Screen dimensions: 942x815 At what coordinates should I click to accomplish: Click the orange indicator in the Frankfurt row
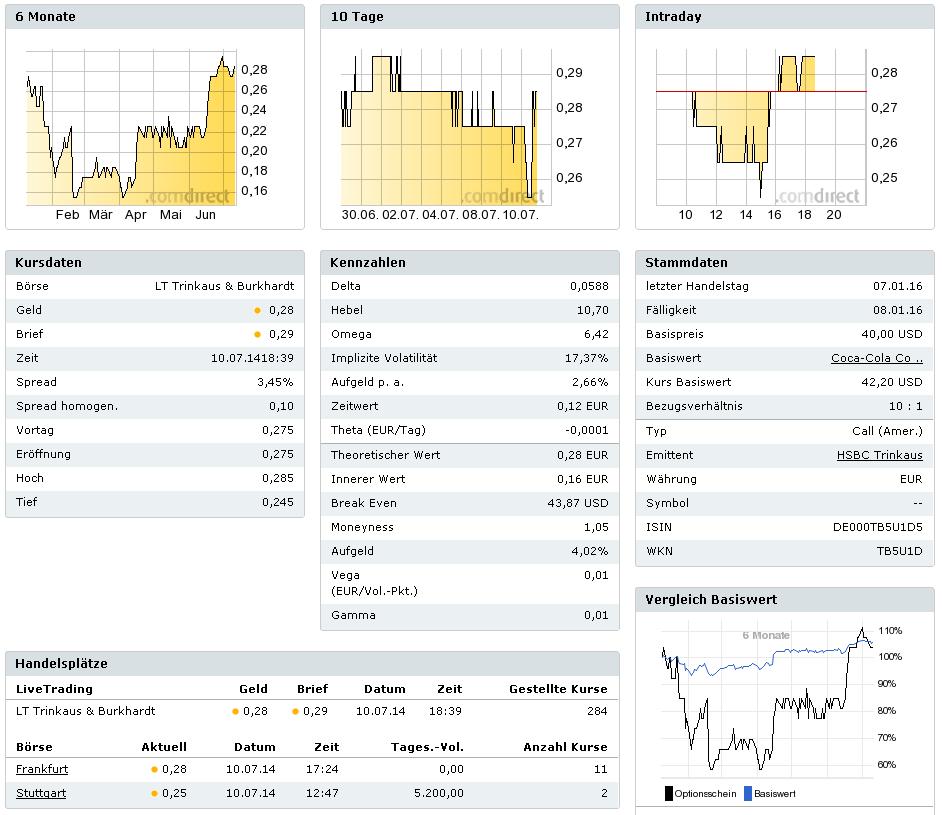155,770
